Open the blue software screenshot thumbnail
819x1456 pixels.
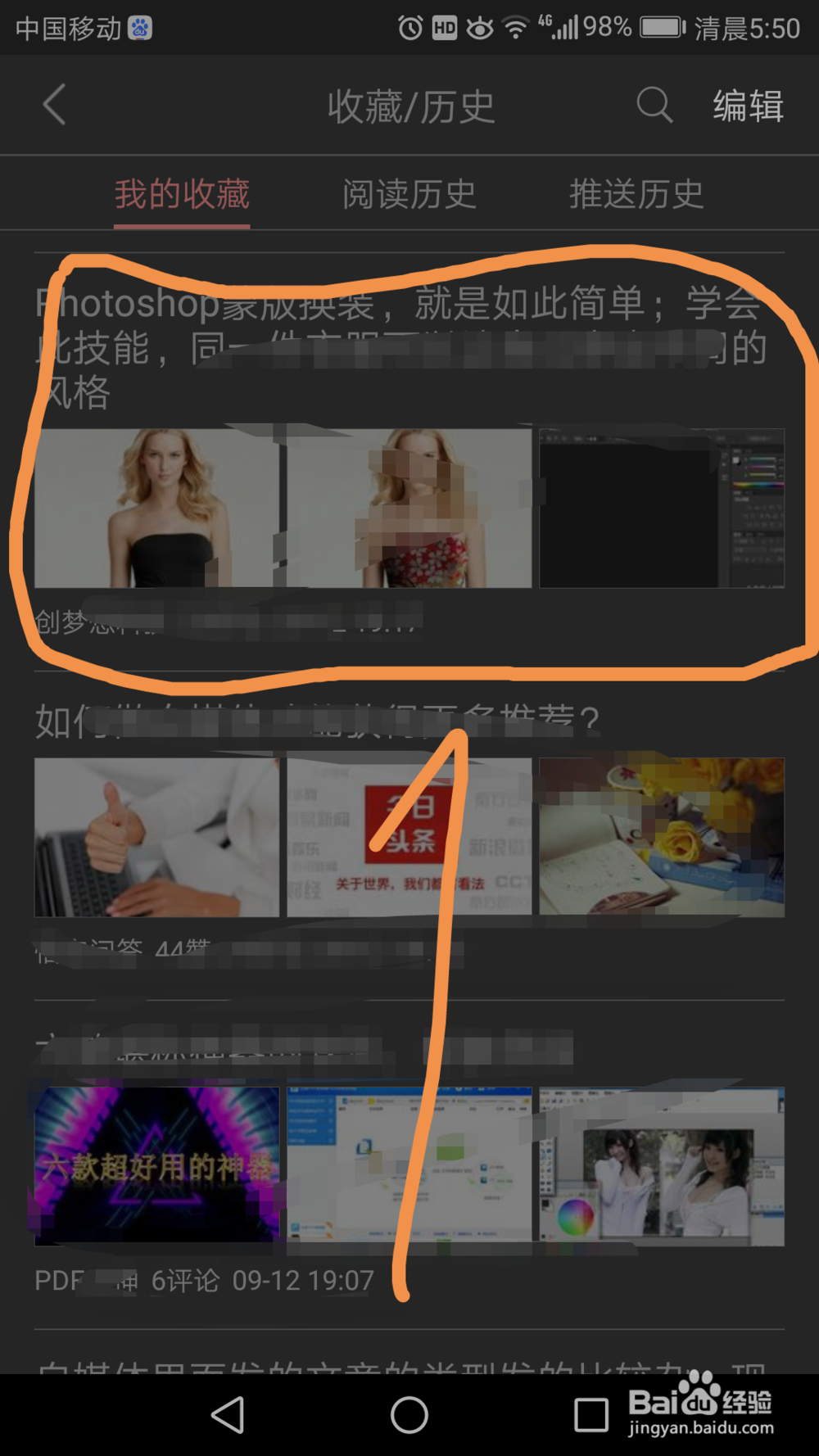point(409,1166)
